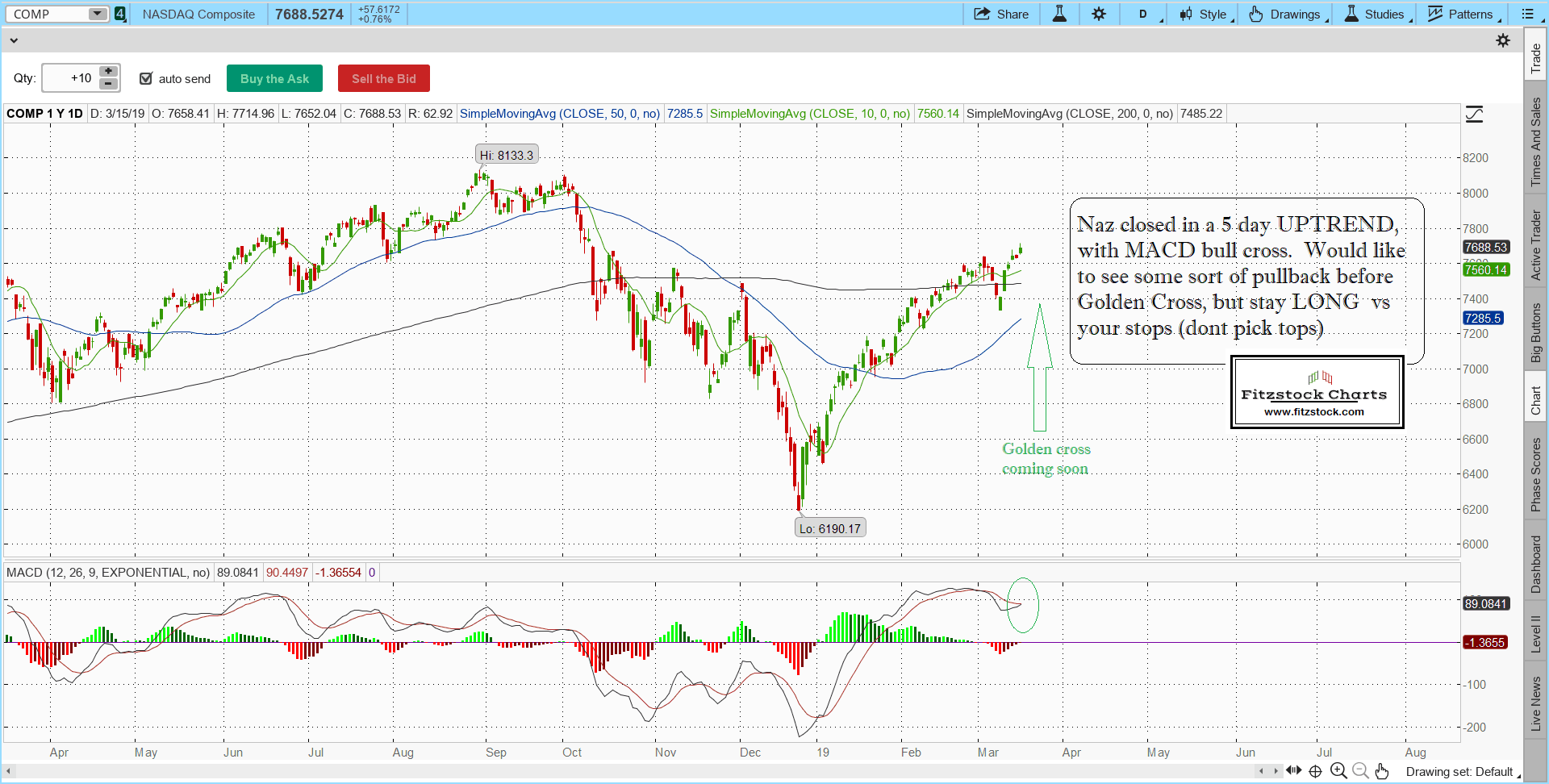Image resolution: width=1549 pixels, height=784 pixels.
Task: Click the expand/compress time axis icon
Action: (1294, 770)
